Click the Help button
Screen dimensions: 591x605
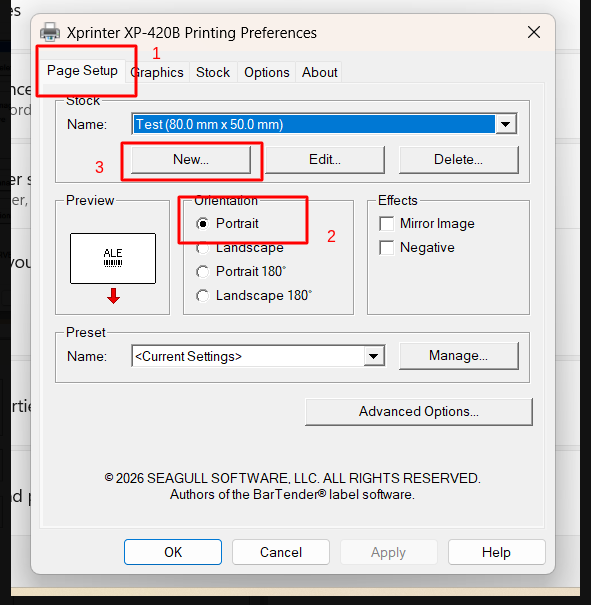pos(496,552)
